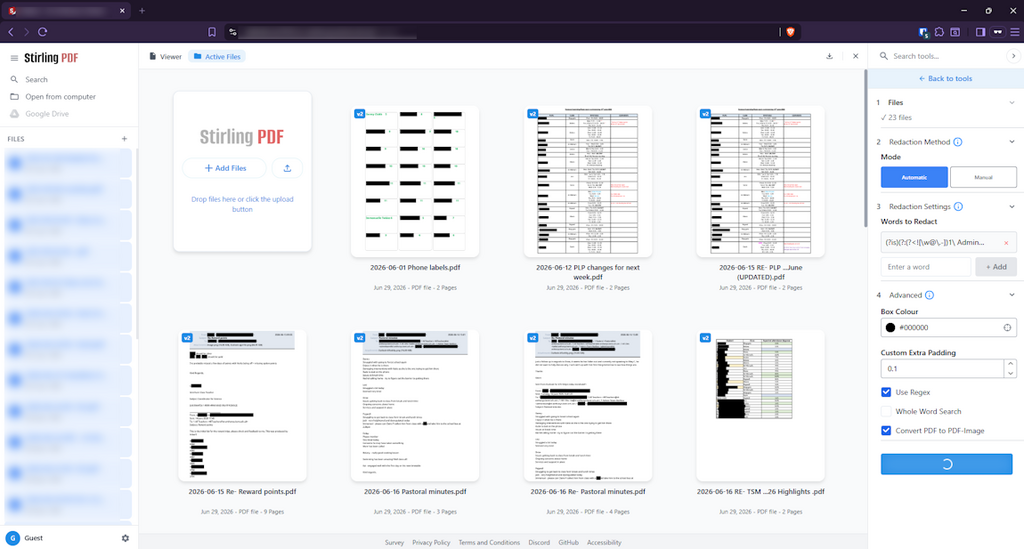
Task: Open the browser hamburger menu
Action: tap(1014, 32)
